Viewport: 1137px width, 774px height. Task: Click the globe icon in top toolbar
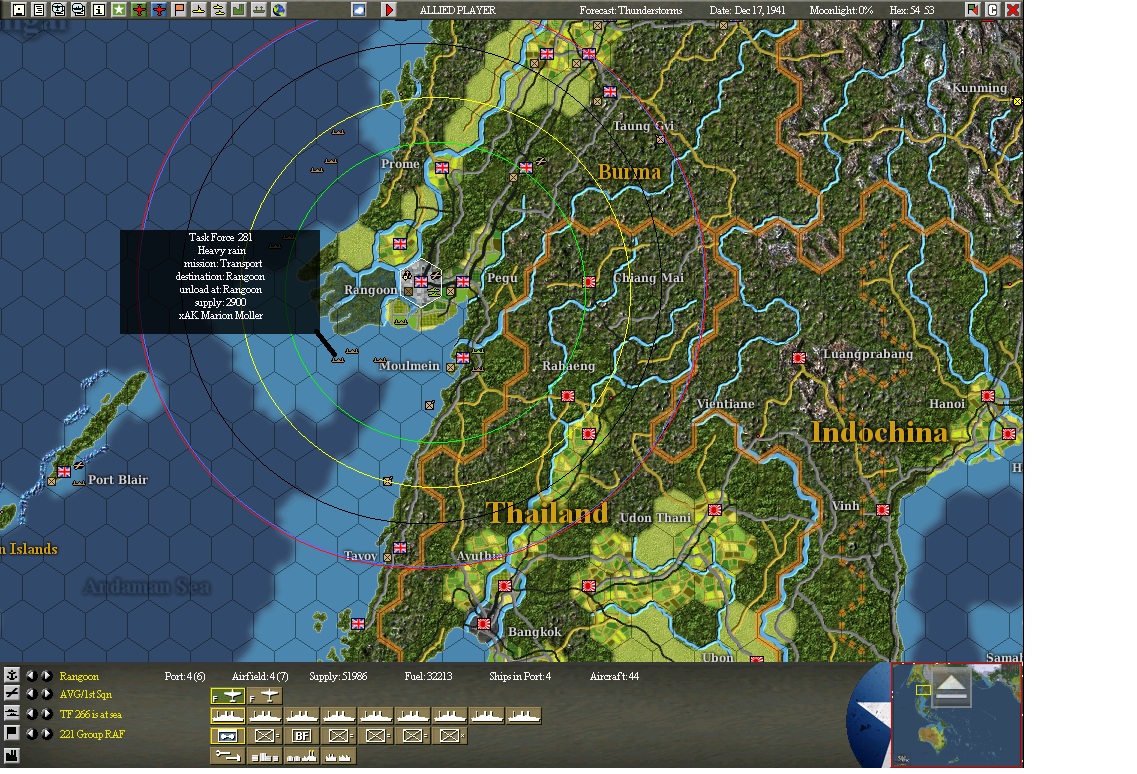(x=278, y=10)
